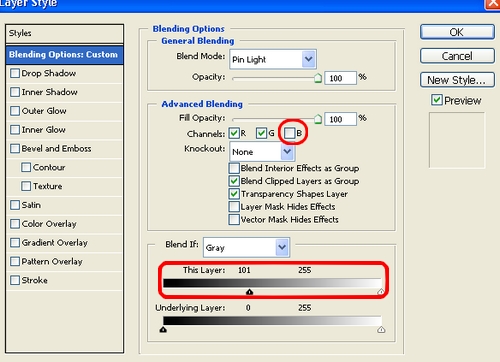Click the New Style... button
Screen dimensions: 500x362
pyautogui.click(x=457, y=80)
